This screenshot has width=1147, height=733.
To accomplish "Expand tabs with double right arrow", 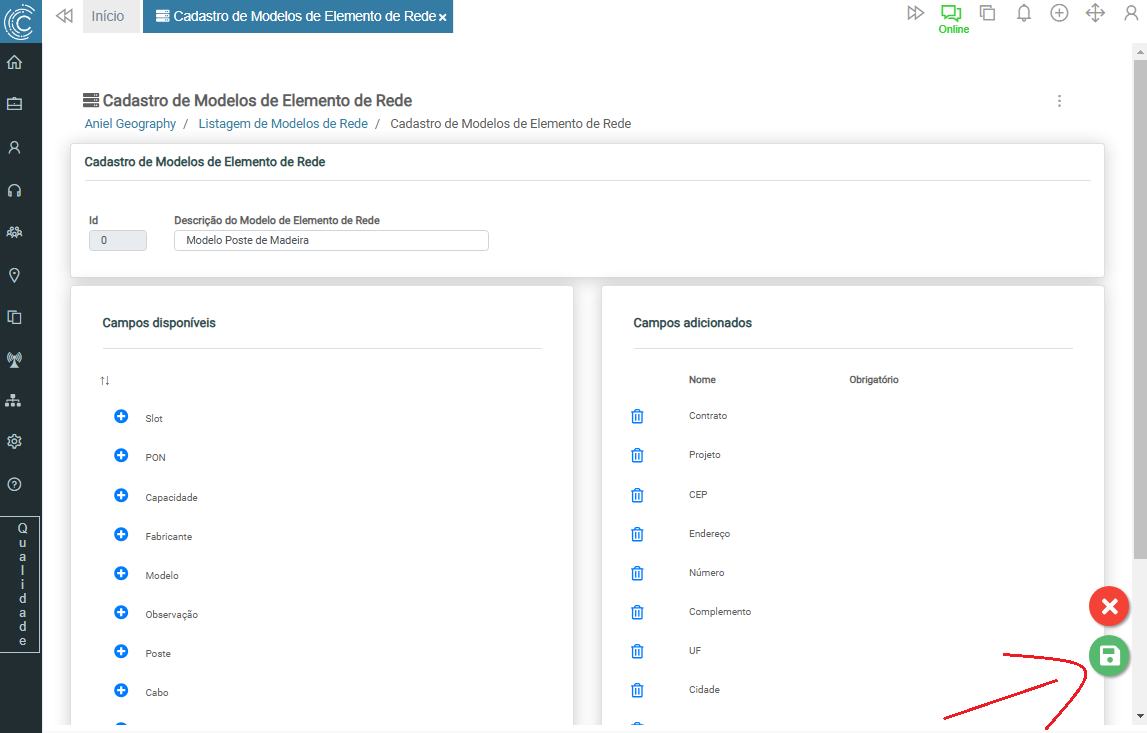I will (x=915, y=14).
